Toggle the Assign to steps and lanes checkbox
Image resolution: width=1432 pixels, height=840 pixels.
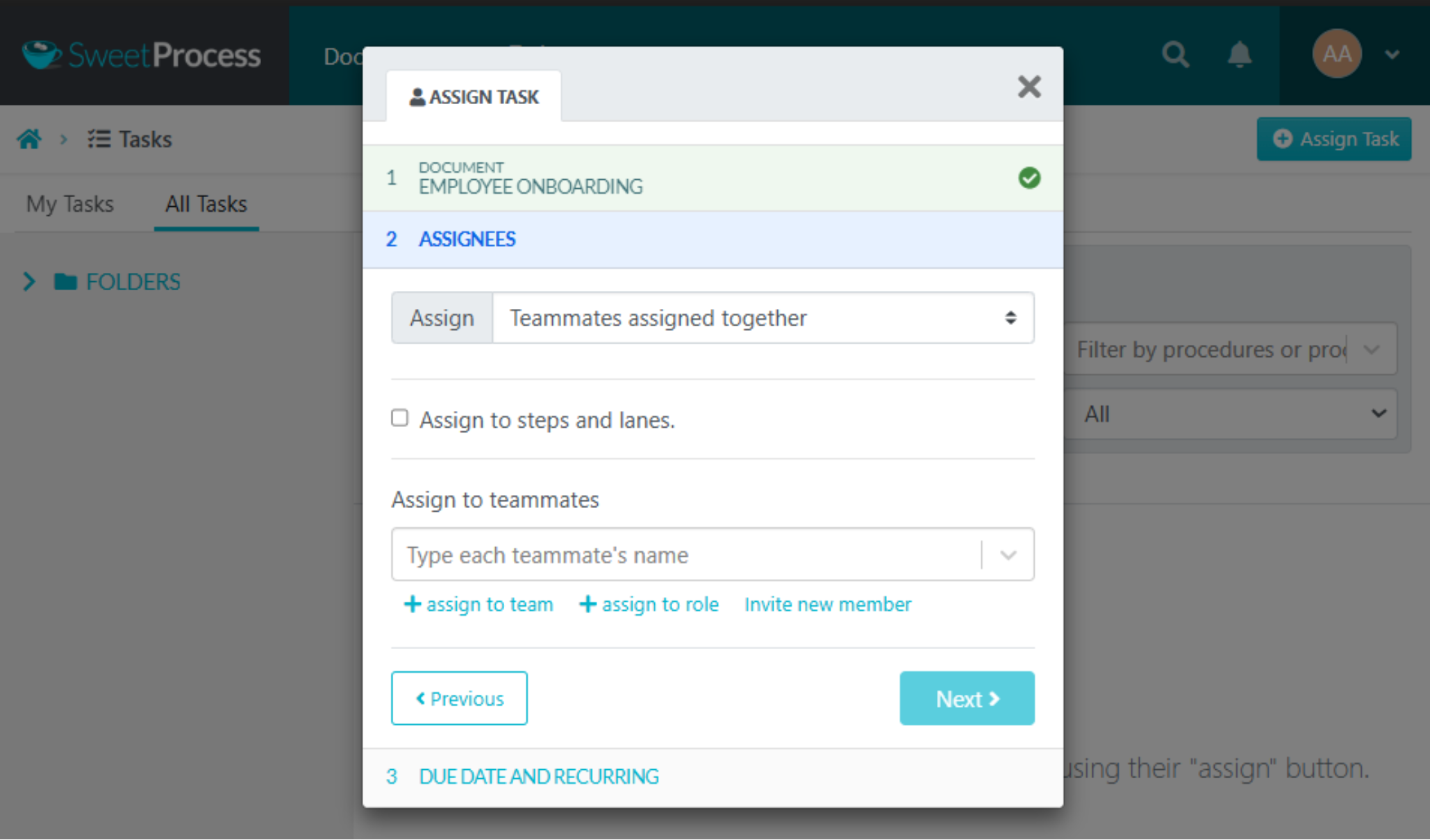click(x=400, y=418)
